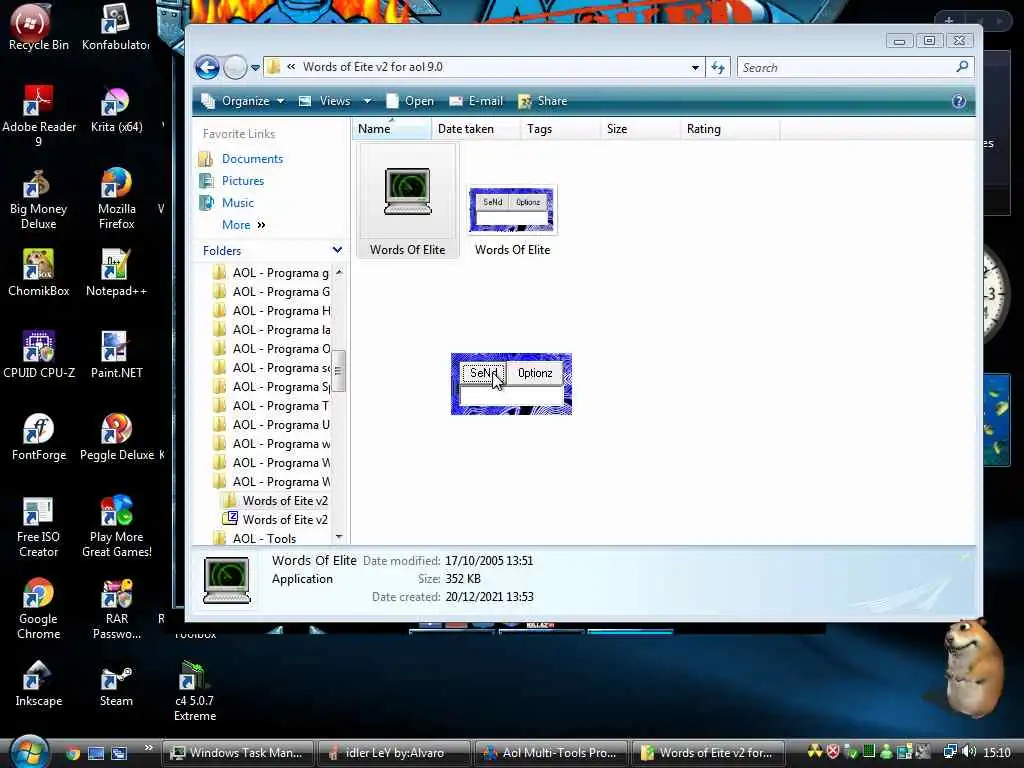
Task: Click the volume speaker tray icon
Action: pos(969,752)
